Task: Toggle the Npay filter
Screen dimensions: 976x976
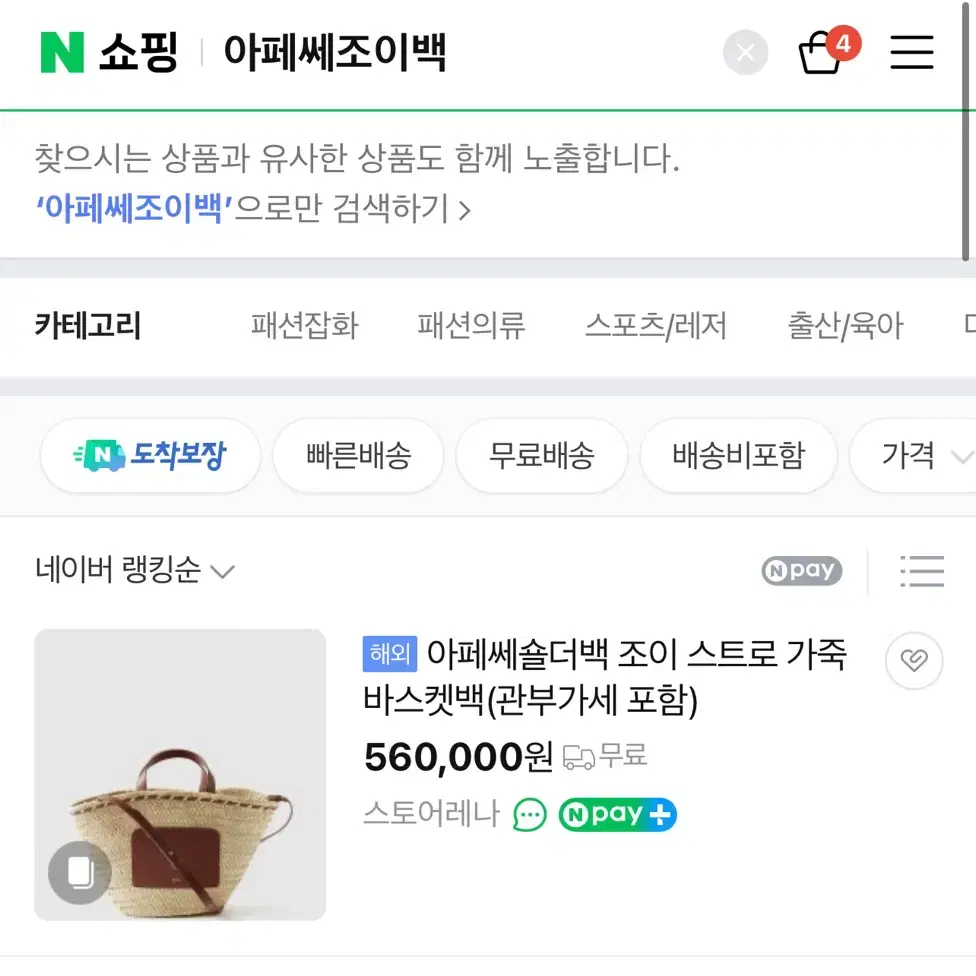Action: click(801, 571)
